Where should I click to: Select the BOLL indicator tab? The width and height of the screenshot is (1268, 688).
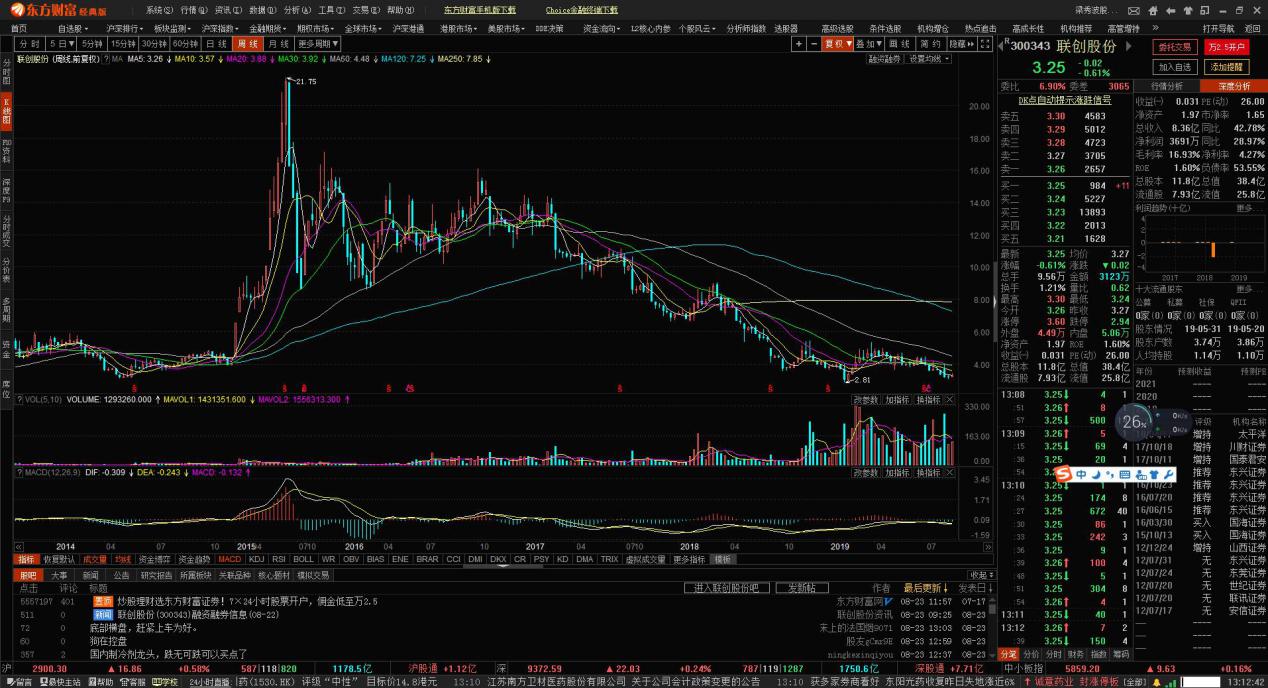[305, 560]
